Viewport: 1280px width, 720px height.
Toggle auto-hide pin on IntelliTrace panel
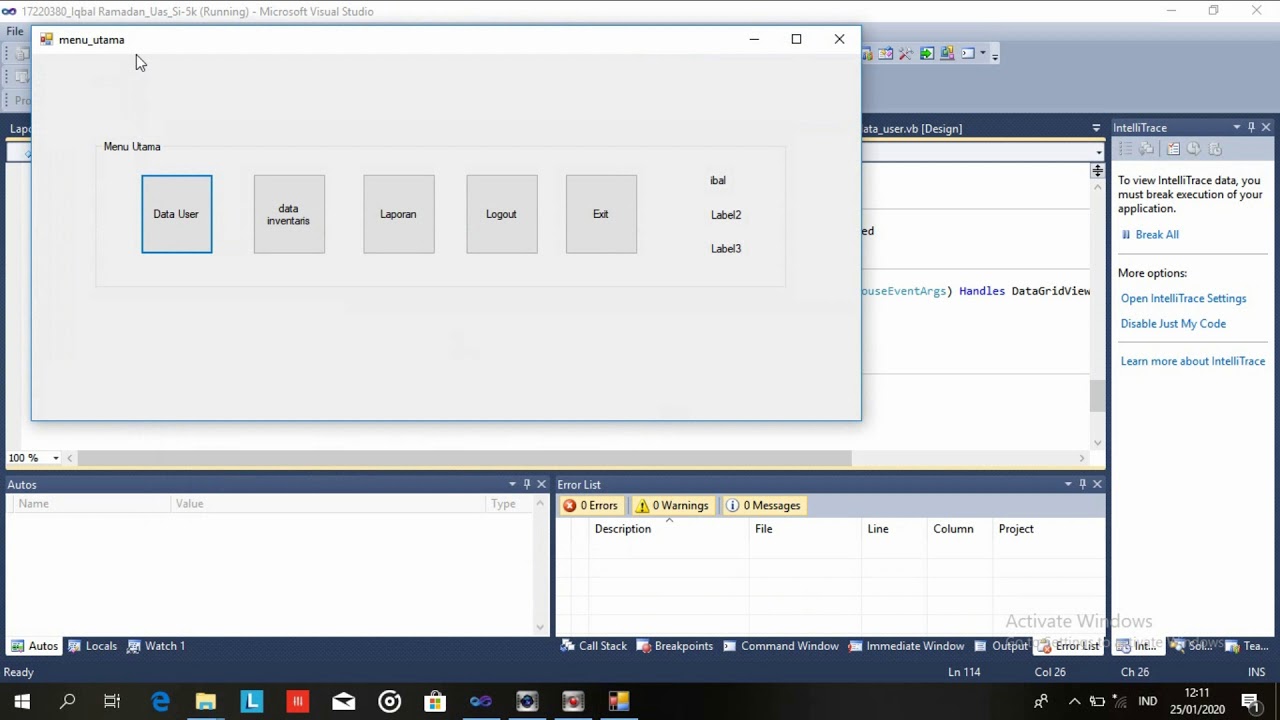(x=1251, y=127)
